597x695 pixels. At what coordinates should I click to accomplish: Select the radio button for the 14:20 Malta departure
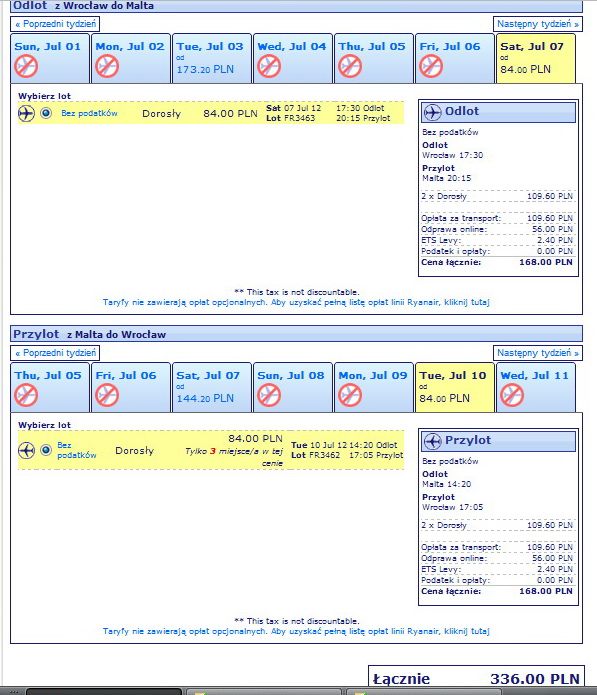(46, 450)
